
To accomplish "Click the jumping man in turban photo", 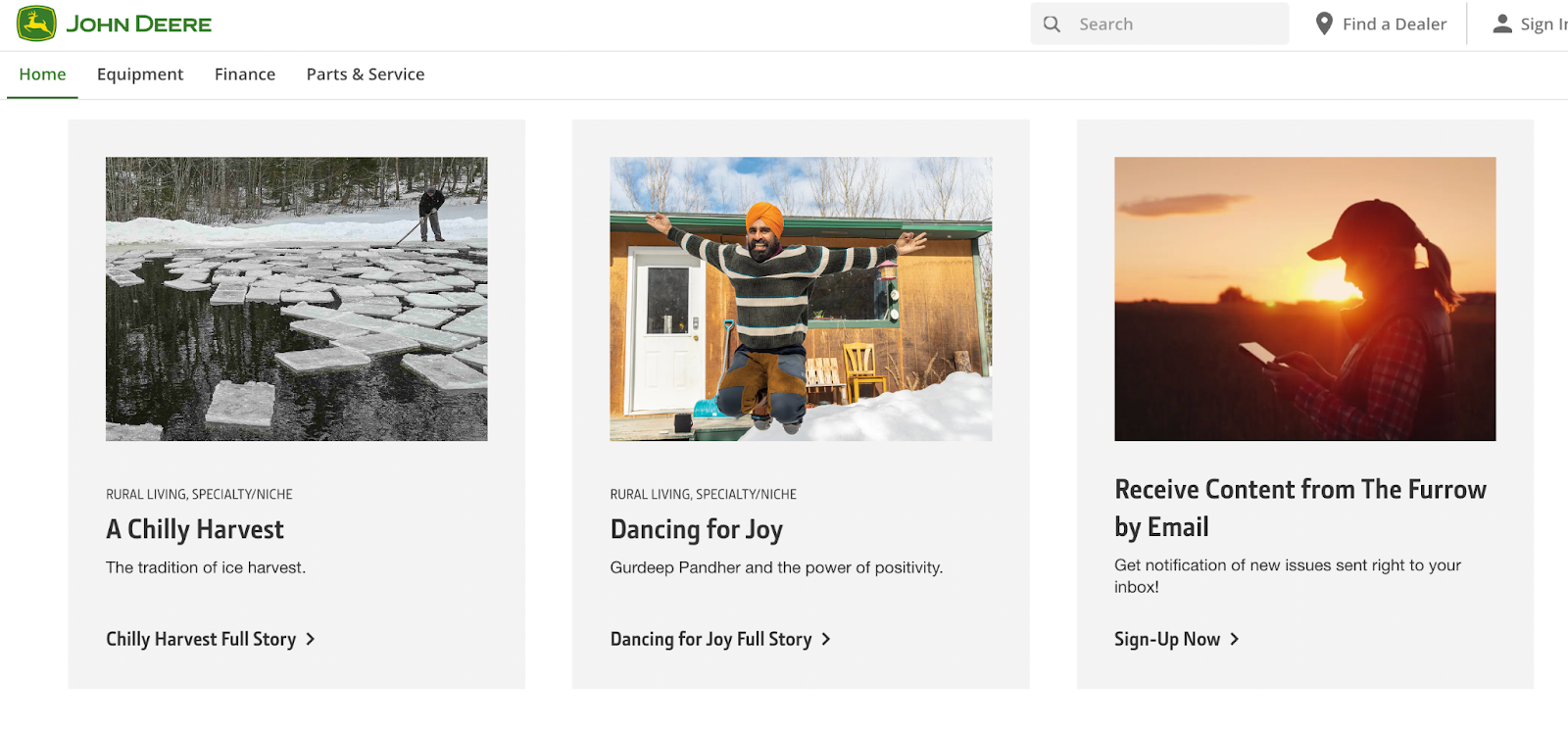I will (x=801, y=299).
